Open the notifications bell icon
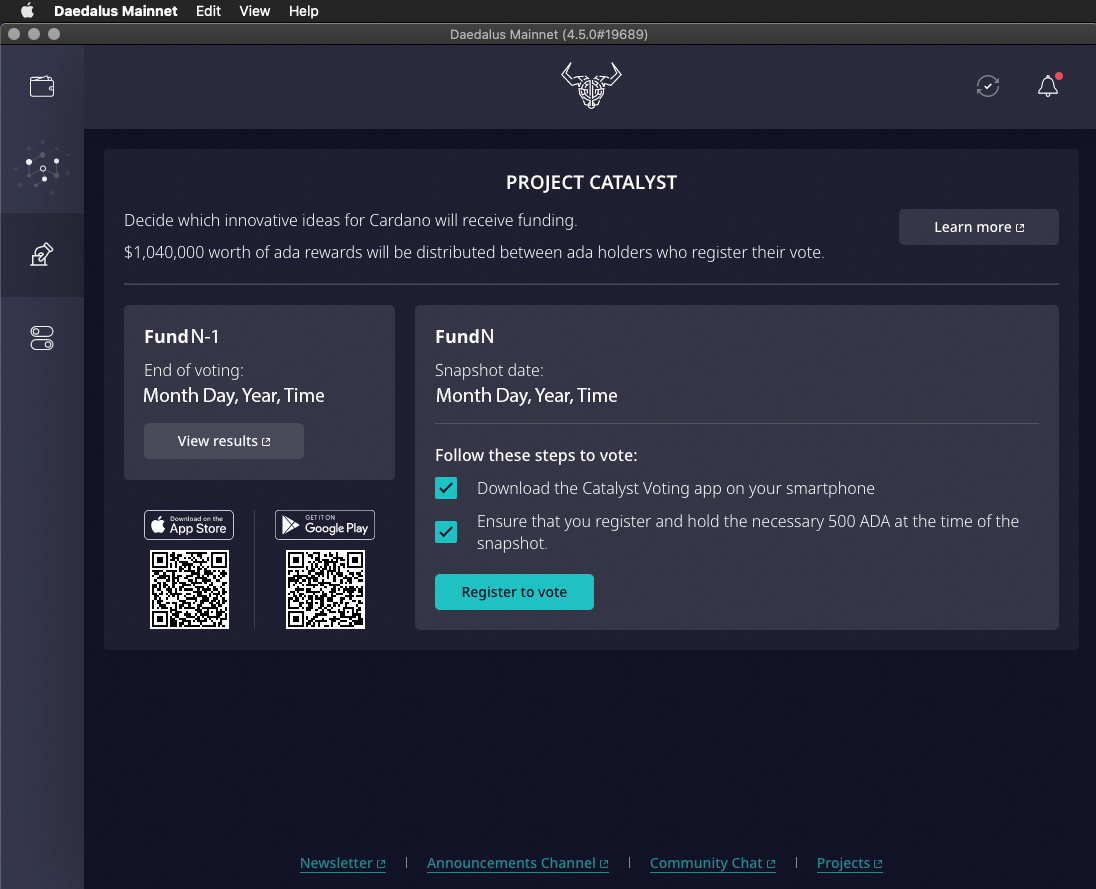Viewport: 1096px width, 889px height. (1048, 86)
